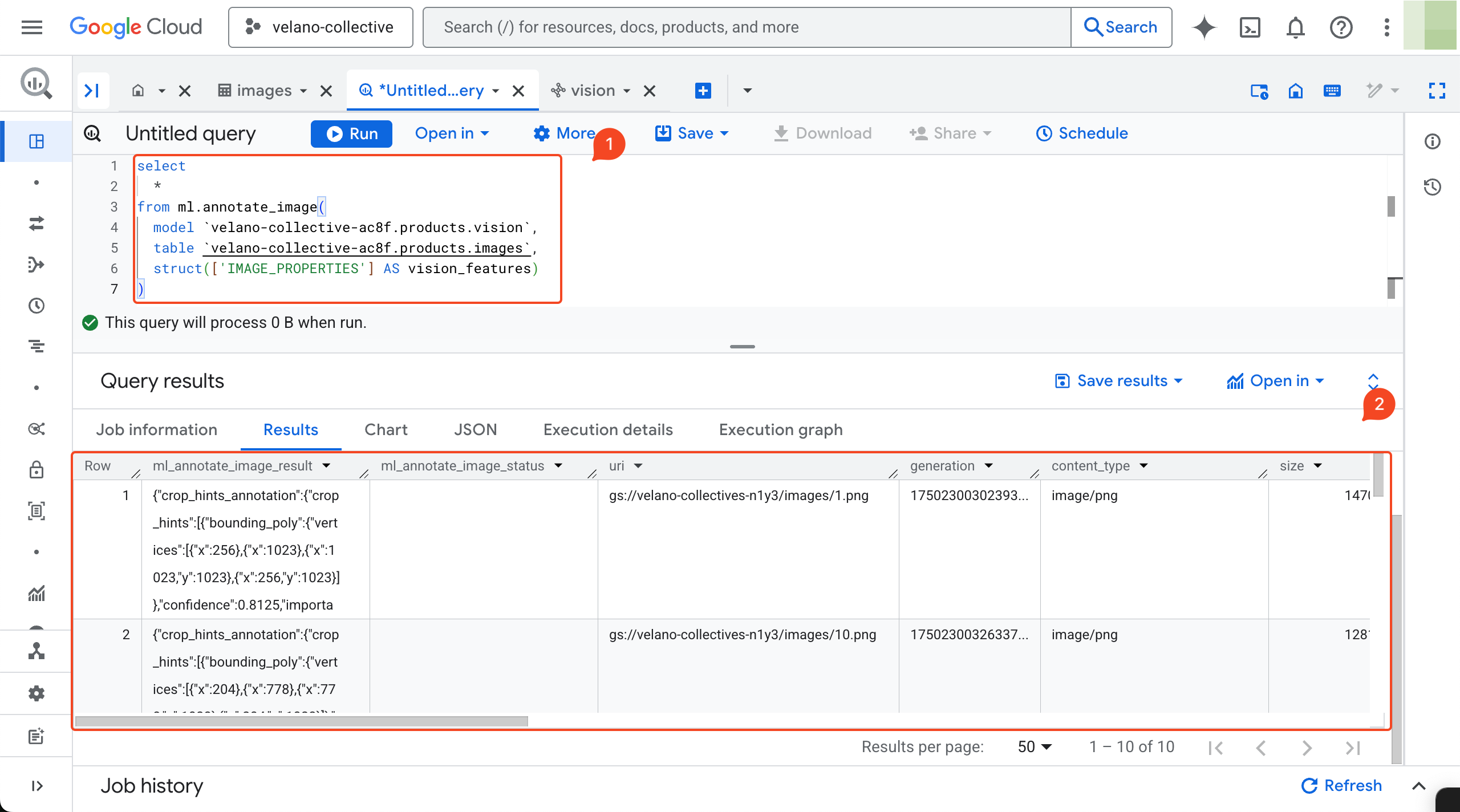Click the horizontal scrollbar of results table
Image resolution: width=1460 pixels, height=812 pixels.
pos(301,721)
